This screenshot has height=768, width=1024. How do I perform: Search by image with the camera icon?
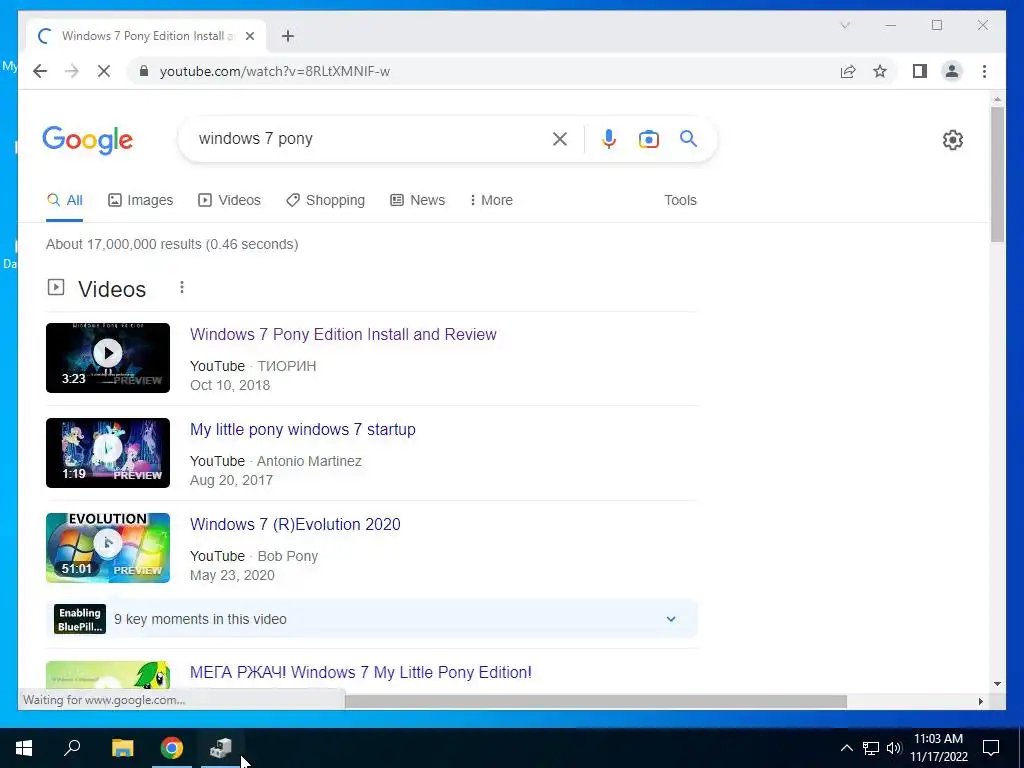tap(648, 139)
